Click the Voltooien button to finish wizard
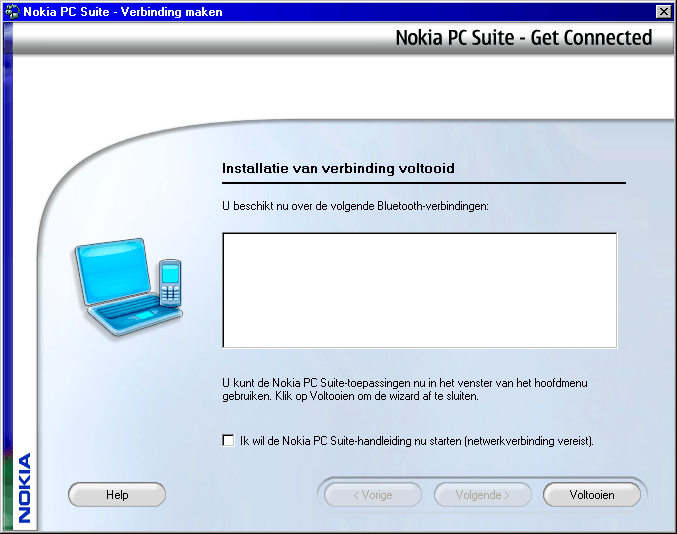The image size is (677, 534). click(592, 495)
